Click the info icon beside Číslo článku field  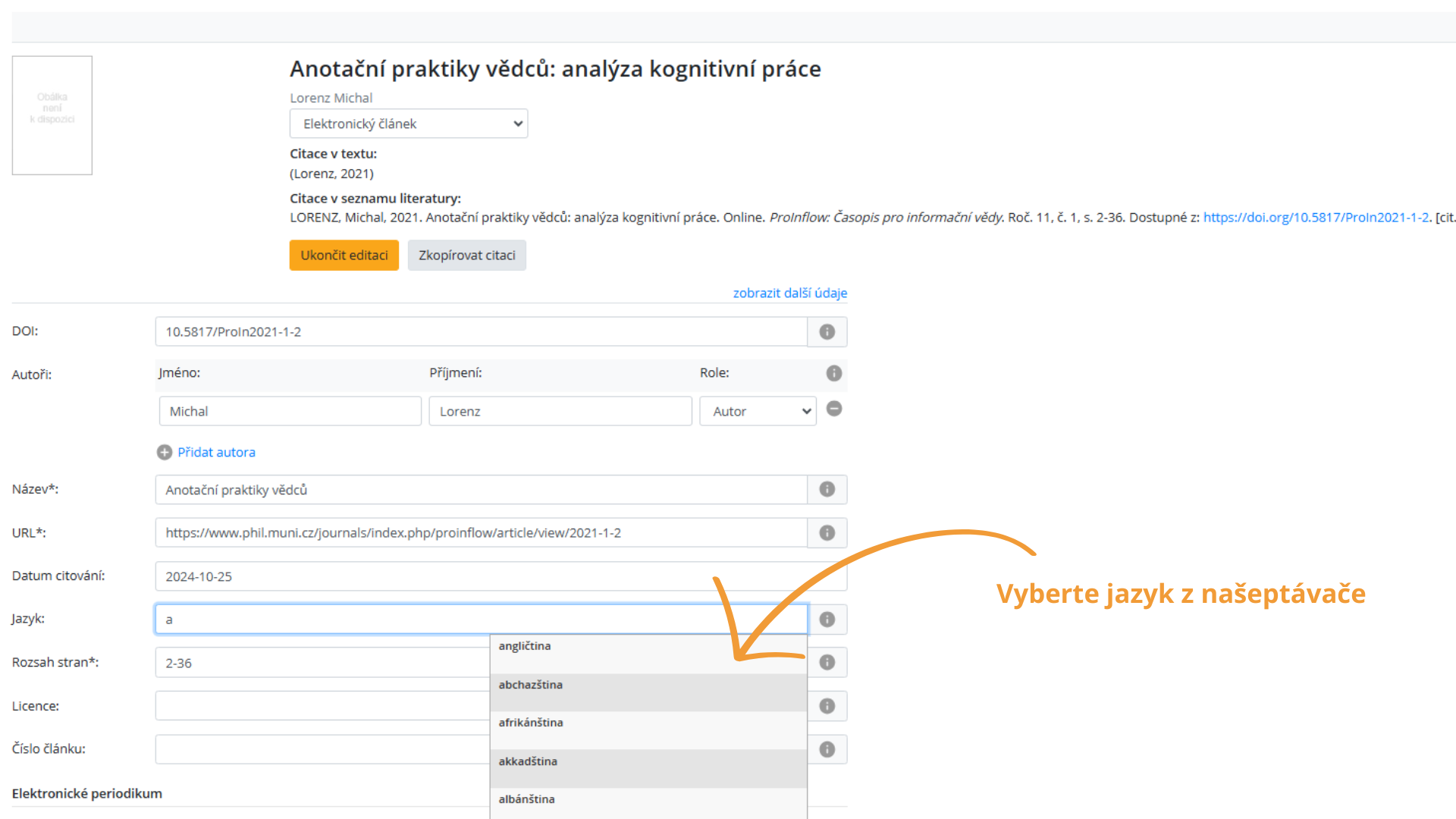coord(827,749)
